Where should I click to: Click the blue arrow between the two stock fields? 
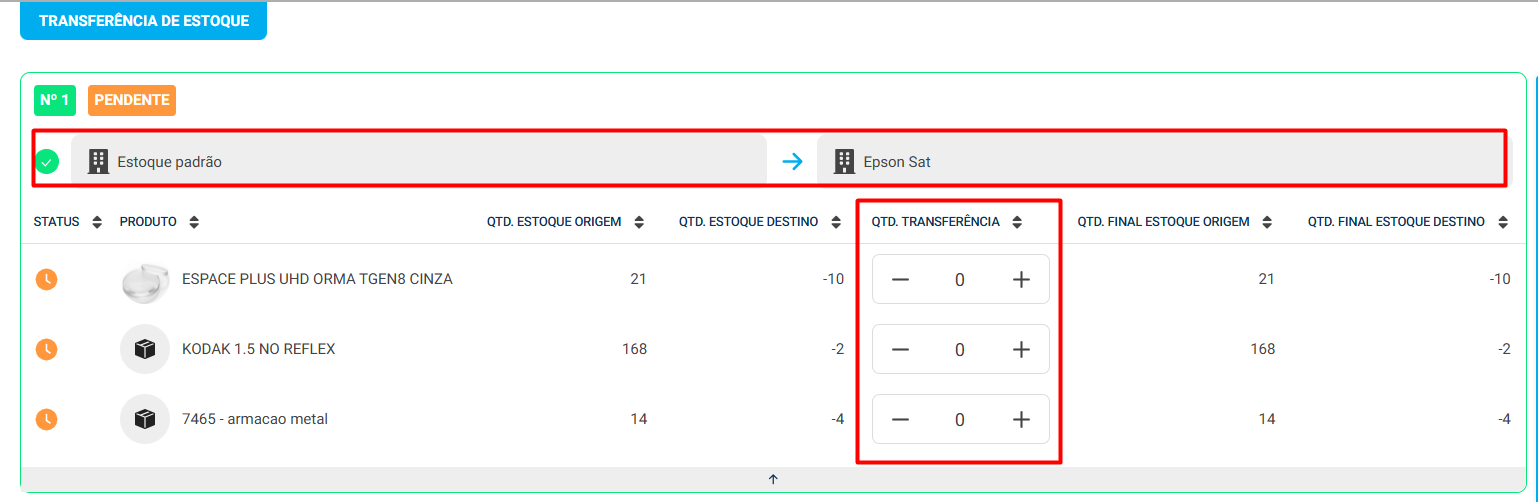pos(792,161)
